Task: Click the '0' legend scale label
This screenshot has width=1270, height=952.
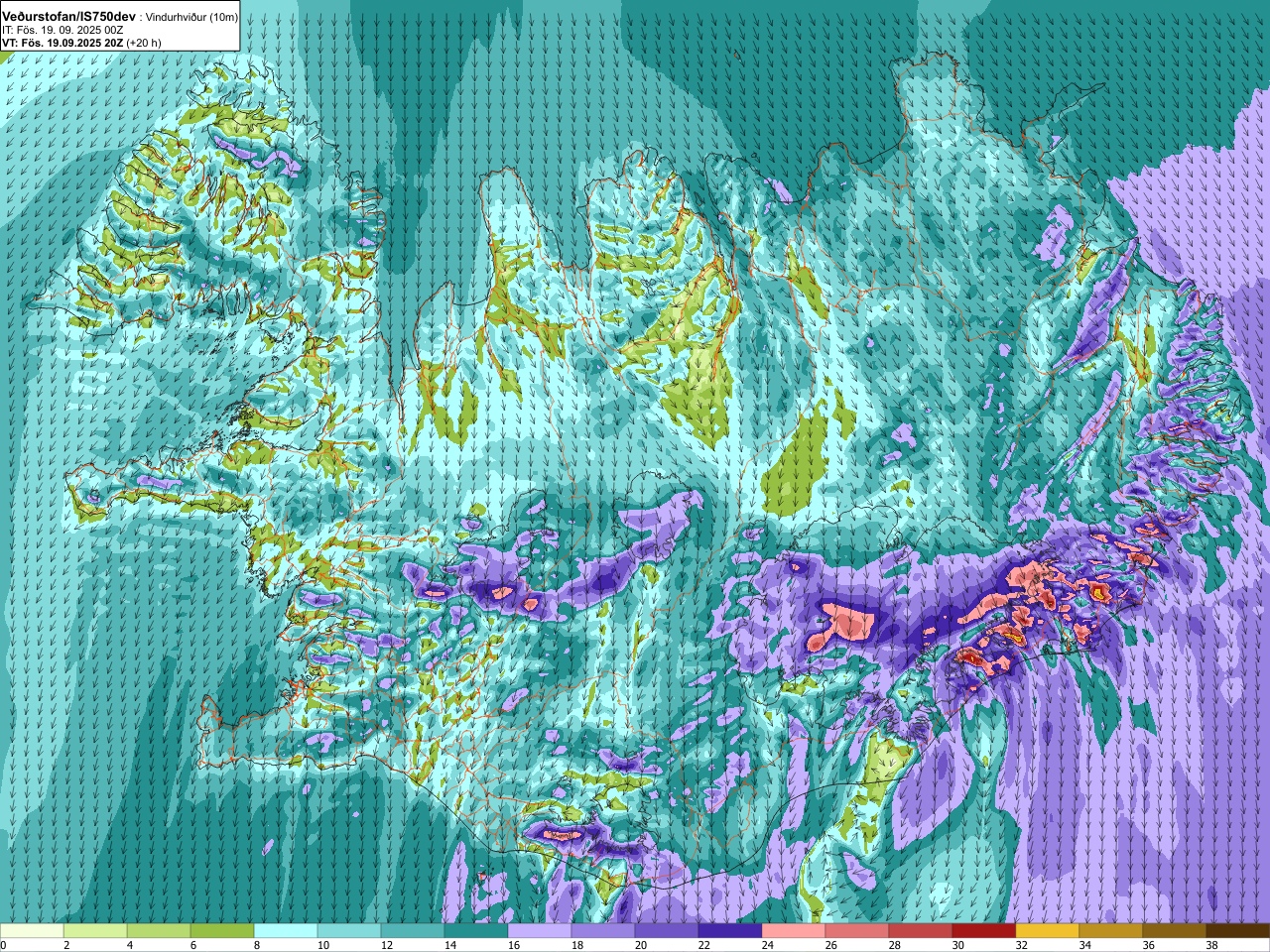Action: (4, 945)
